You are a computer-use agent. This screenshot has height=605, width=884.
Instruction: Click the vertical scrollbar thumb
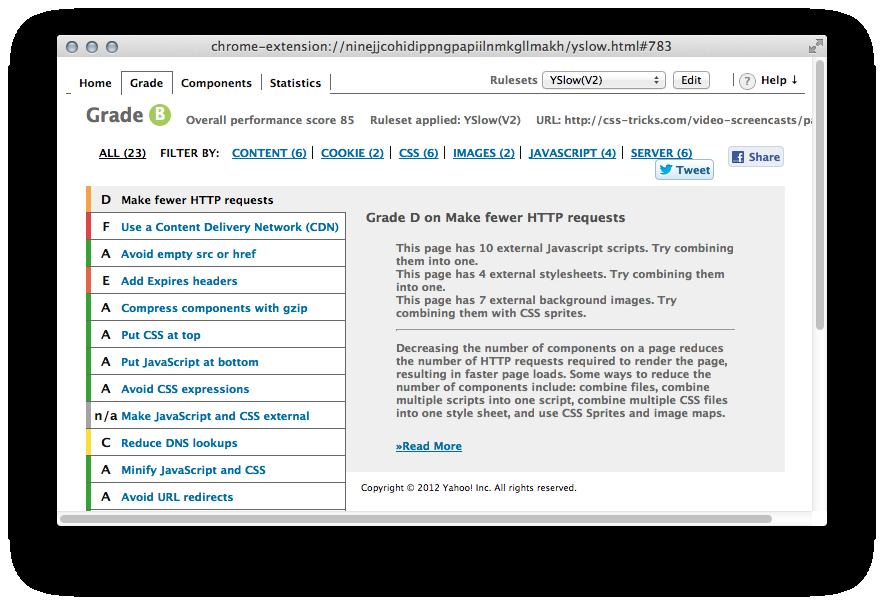click(x=820, y=195)
